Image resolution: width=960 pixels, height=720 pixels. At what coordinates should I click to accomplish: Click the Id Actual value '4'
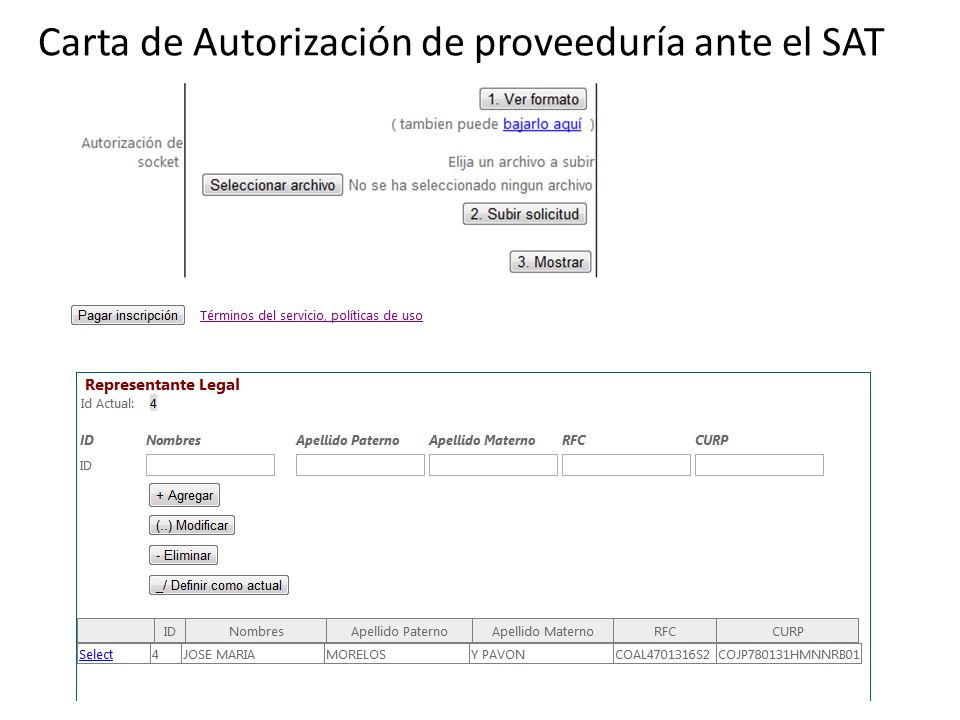(x=153, y=403)
